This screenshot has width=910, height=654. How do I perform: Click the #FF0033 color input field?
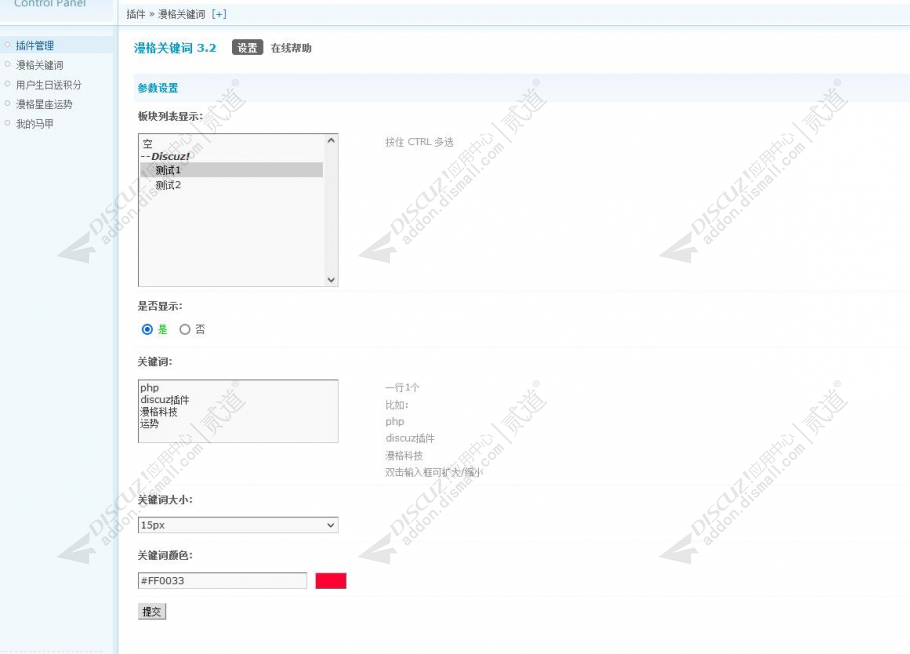222,580
